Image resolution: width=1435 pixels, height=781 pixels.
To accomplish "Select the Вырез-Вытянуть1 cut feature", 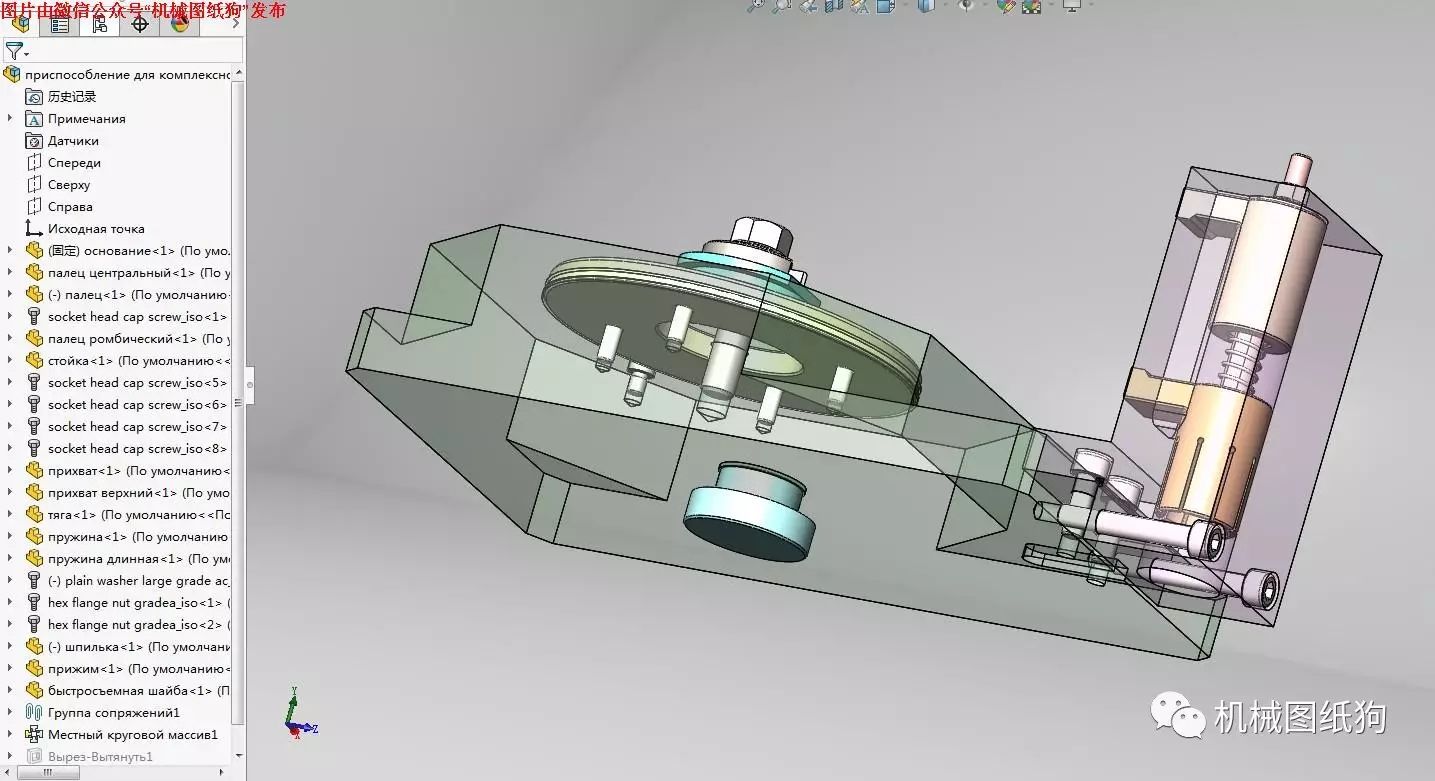I will [100, 757].
